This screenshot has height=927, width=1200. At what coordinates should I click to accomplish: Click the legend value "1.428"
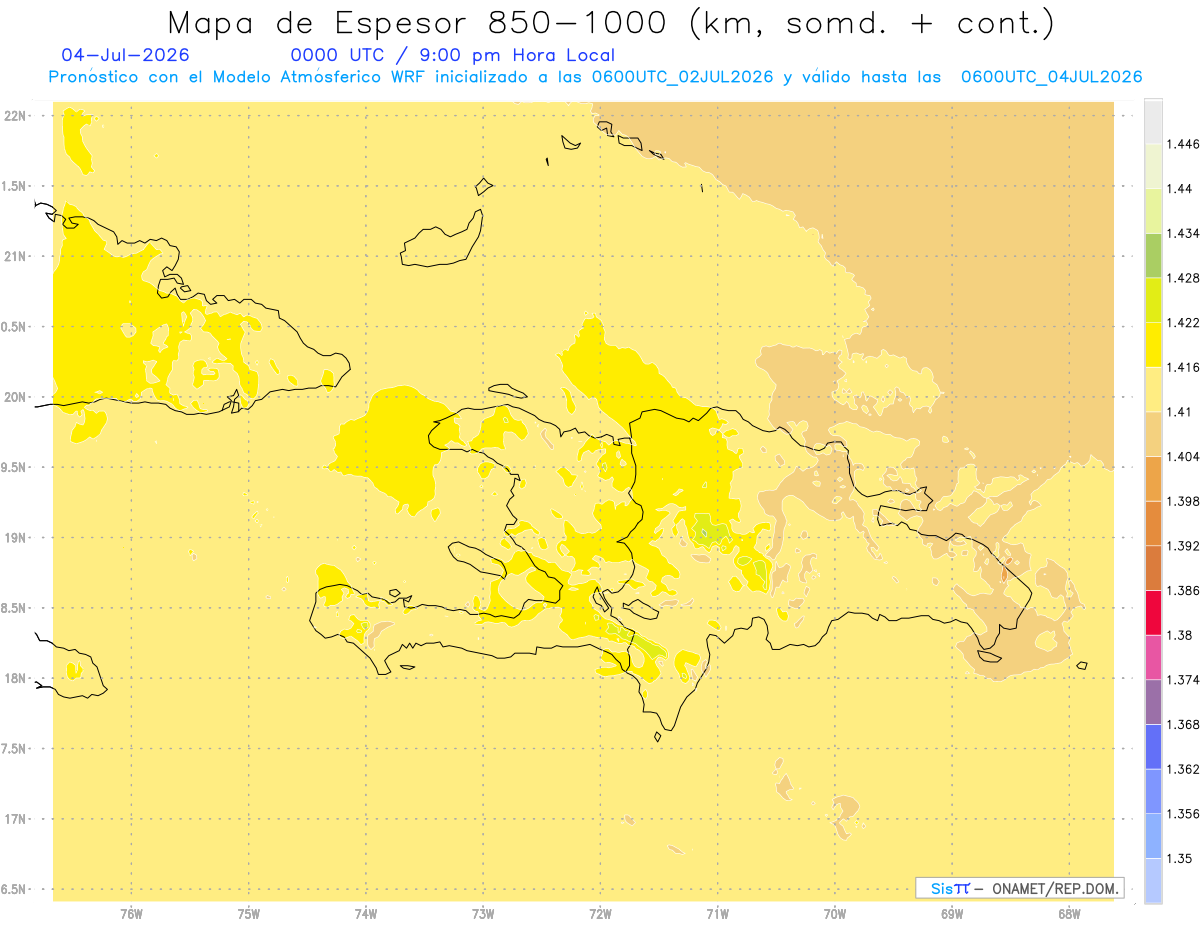coord(1184,278)
